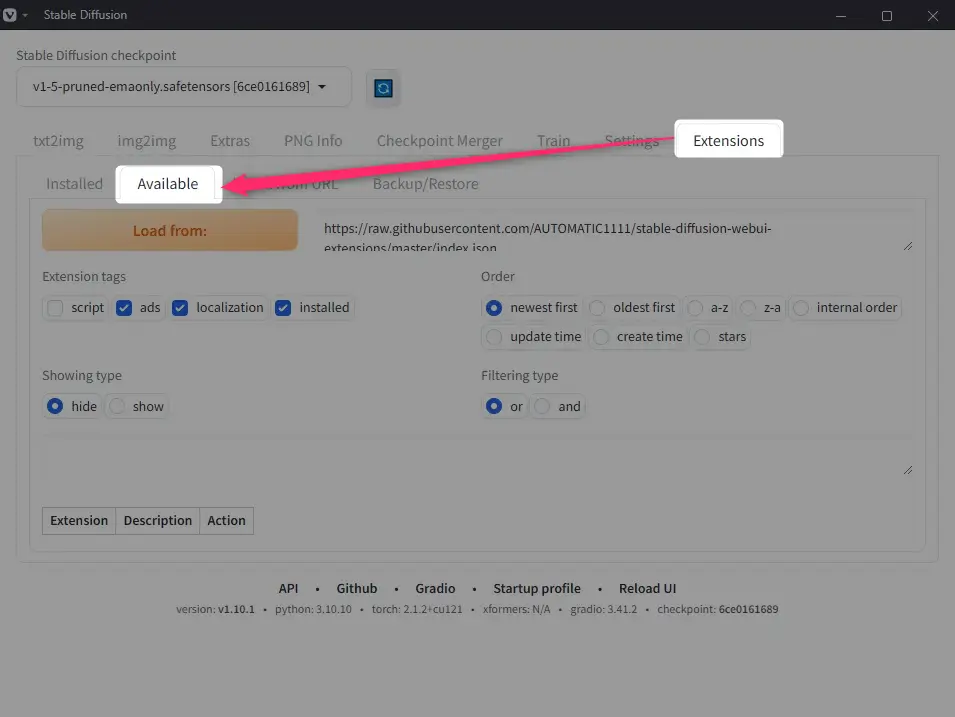955x717 pixels.
Task: Open the Github footer link
Action: point(357,588)
